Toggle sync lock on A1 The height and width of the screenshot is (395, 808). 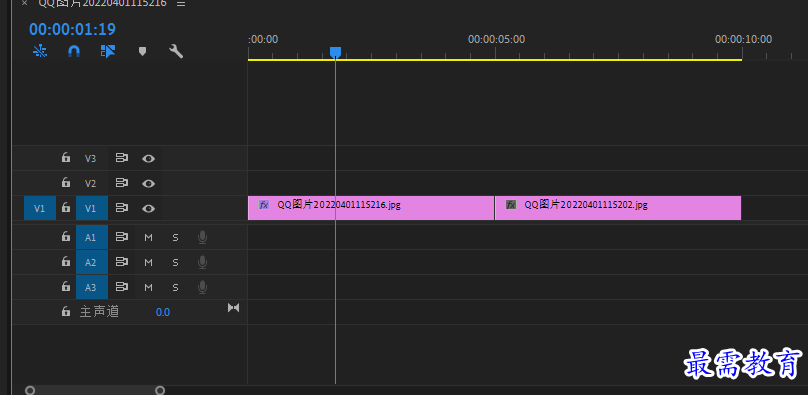[x=122, y=237]
